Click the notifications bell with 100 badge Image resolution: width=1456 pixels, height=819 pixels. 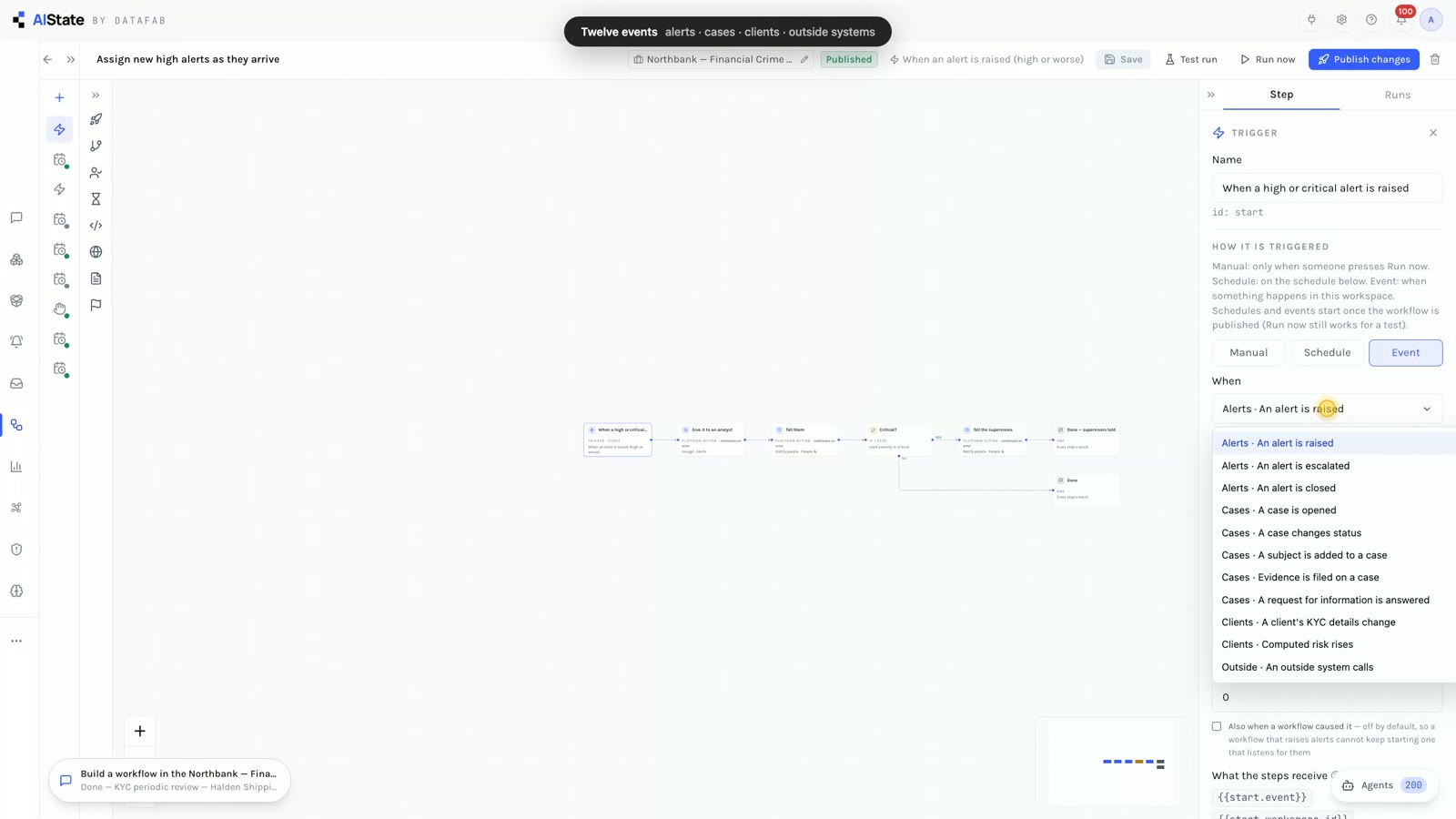click(x=1401, y=19)
